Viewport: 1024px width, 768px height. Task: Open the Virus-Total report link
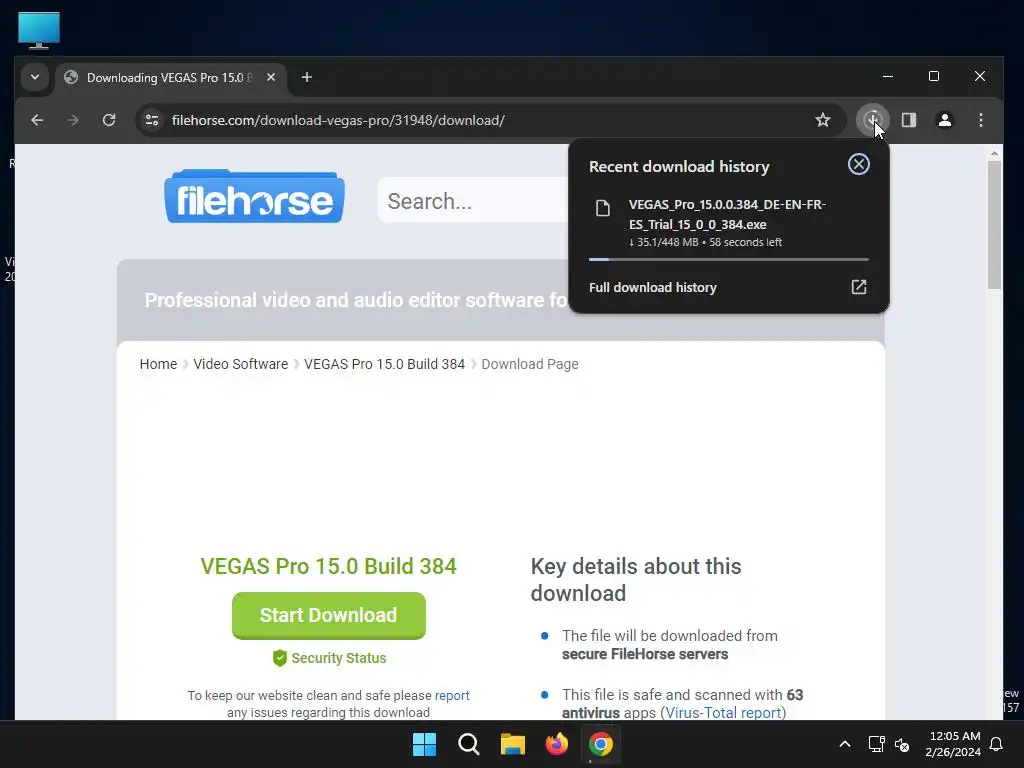(723, 712)
